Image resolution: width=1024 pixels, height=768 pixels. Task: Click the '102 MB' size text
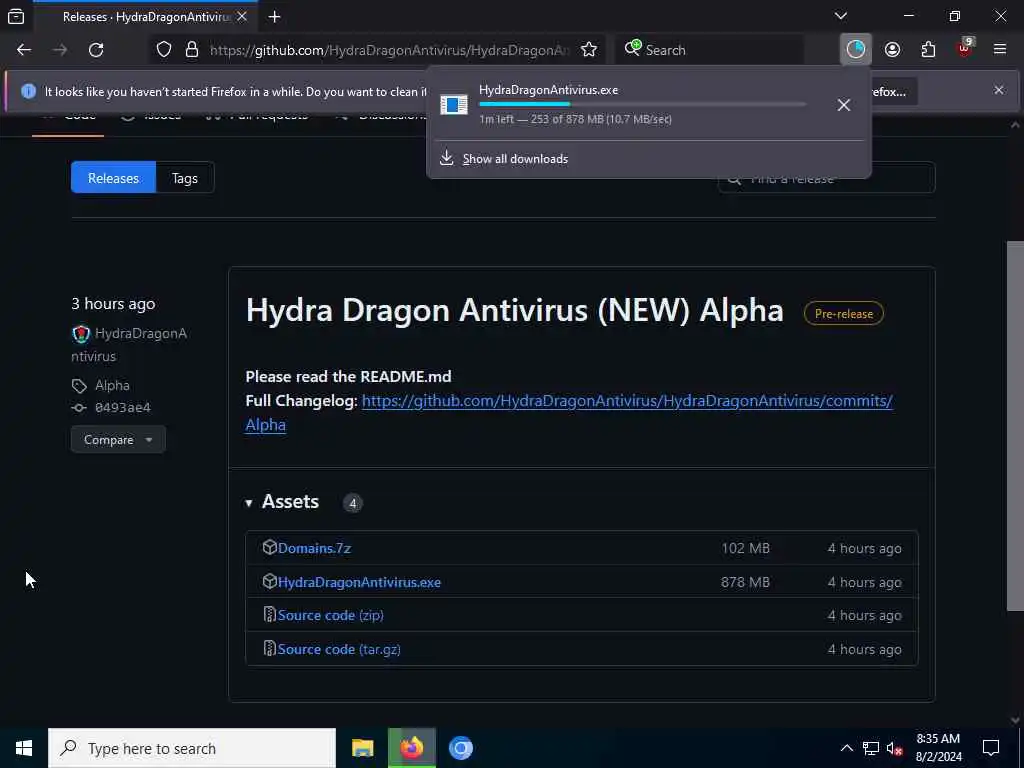(745, 548)
